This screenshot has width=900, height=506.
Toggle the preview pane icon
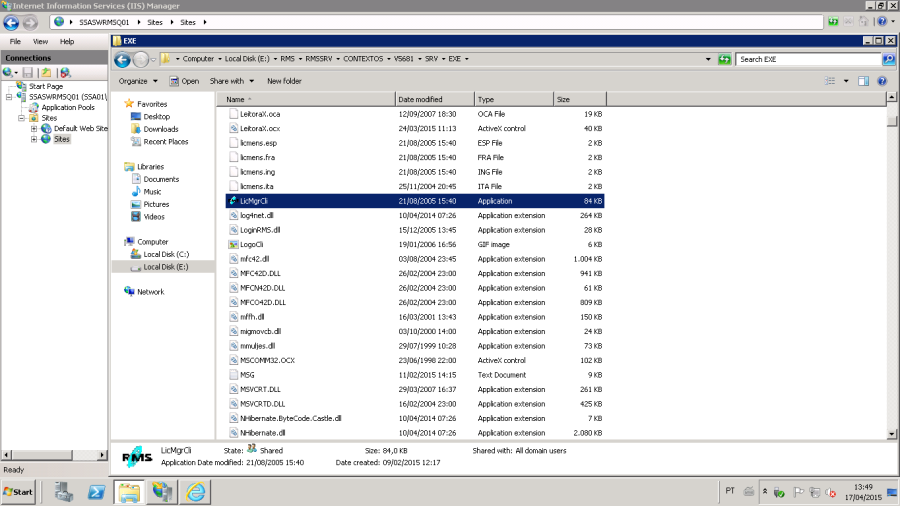tap(863, 81)
